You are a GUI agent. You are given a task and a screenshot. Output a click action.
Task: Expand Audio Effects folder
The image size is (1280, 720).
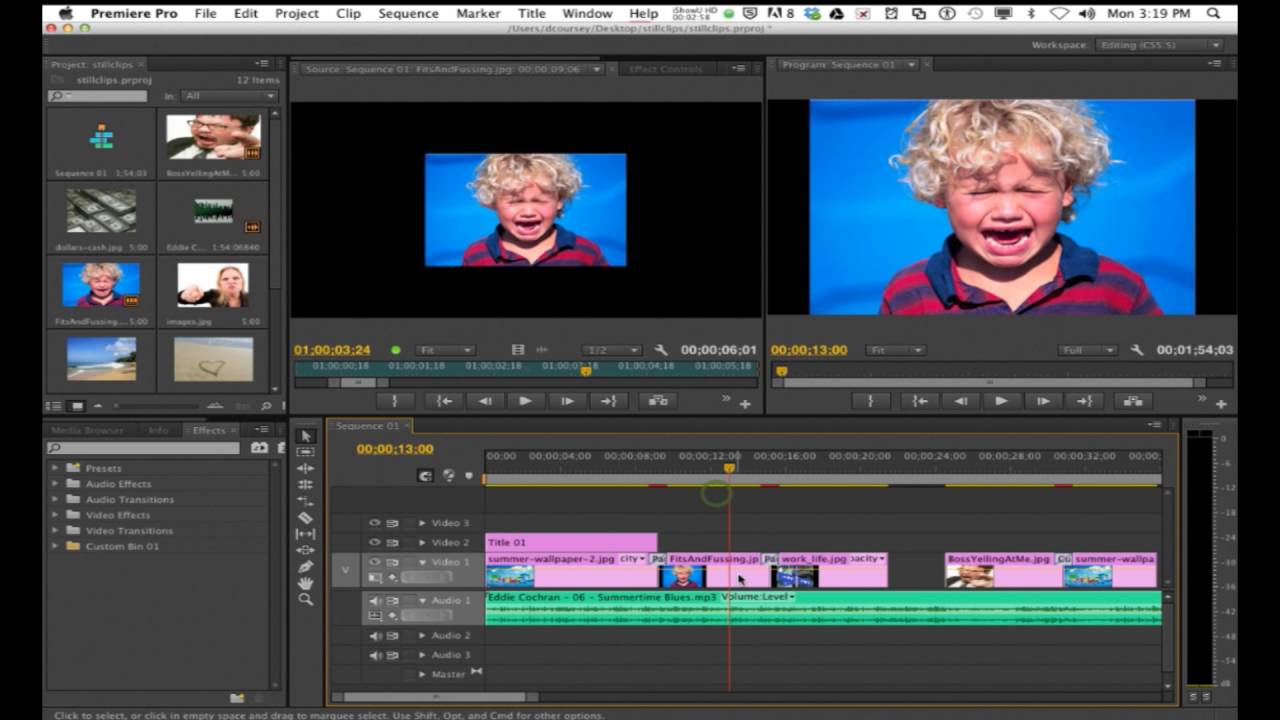(55, 484)
